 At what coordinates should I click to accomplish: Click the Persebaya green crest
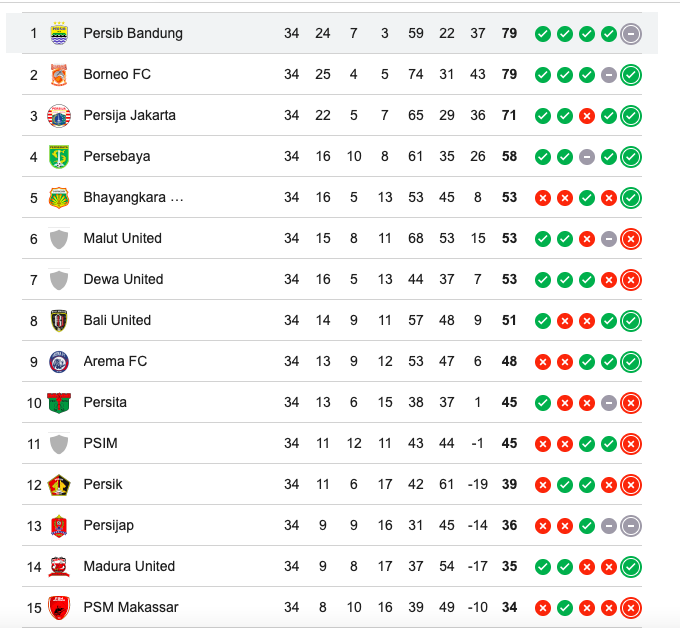click(59, 157)
